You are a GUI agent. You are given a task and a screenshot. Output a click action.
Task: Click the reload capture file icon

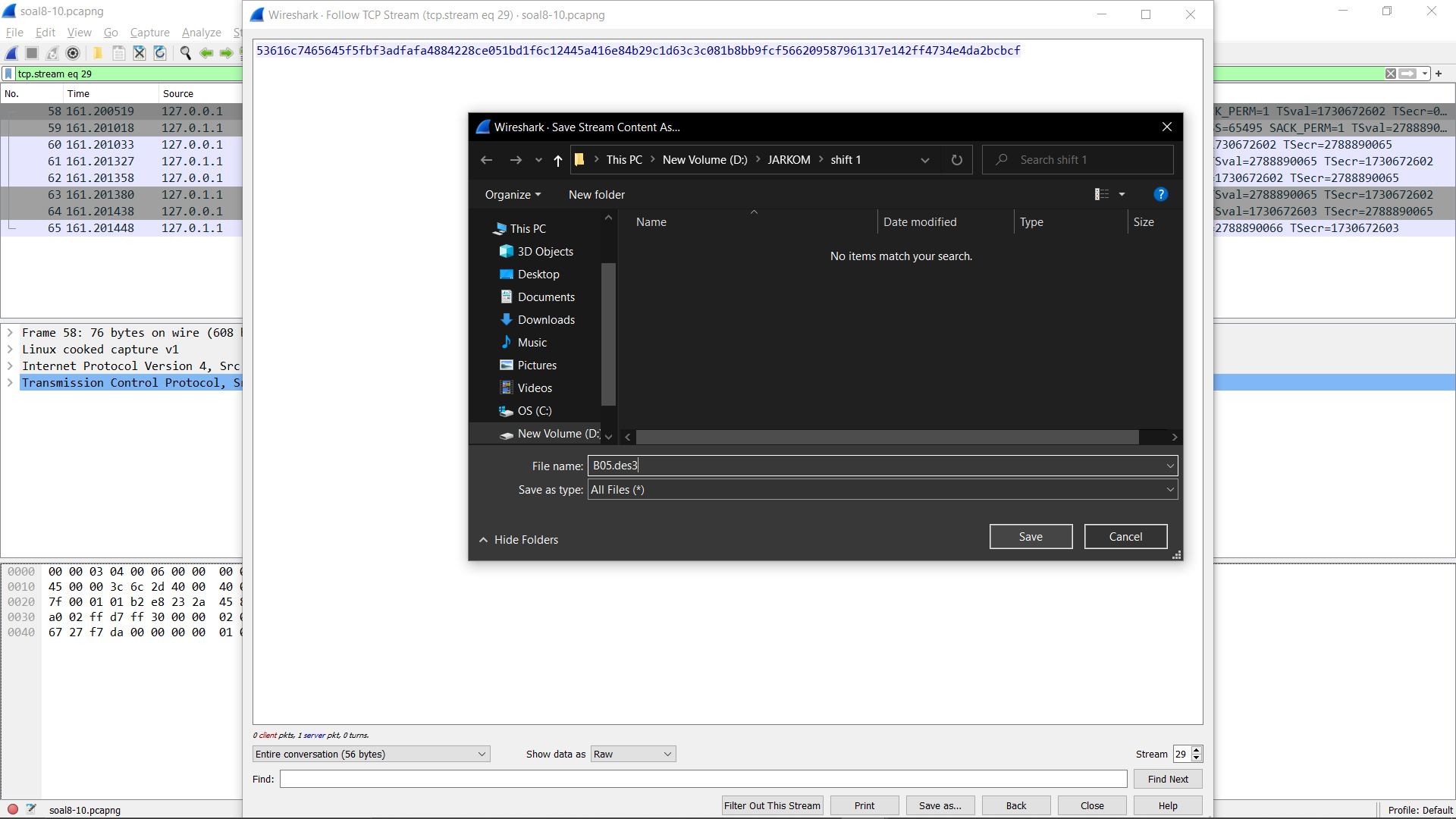pyautogui.click(x=160, y=53)
